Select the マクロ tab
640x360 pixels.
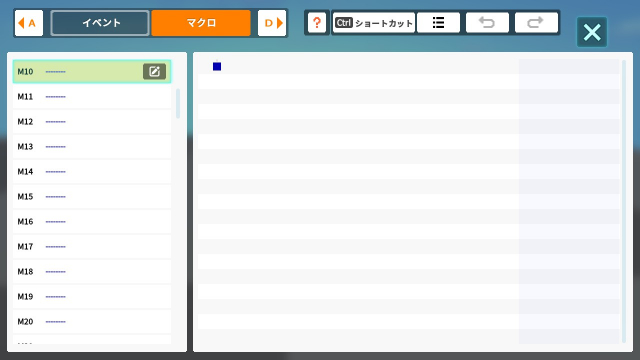(x=201, y=23)
